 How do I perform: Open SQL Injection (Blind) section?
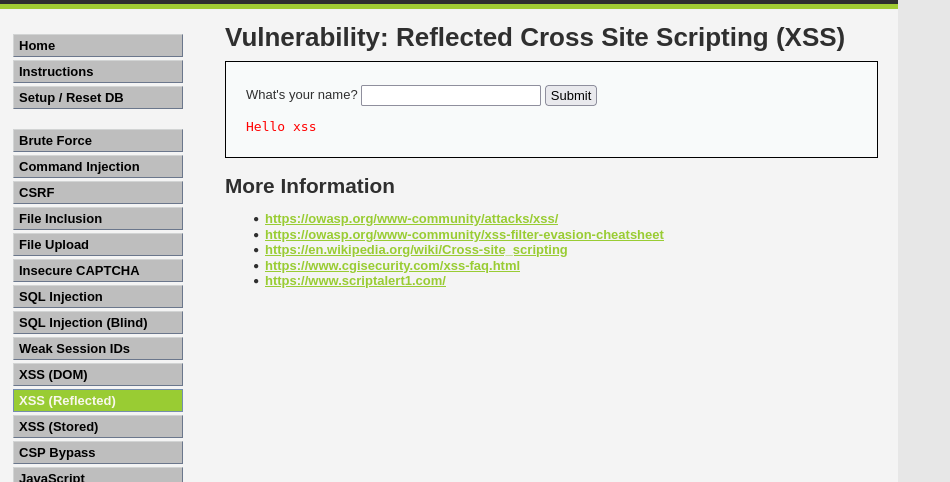(x=97, y=323)
